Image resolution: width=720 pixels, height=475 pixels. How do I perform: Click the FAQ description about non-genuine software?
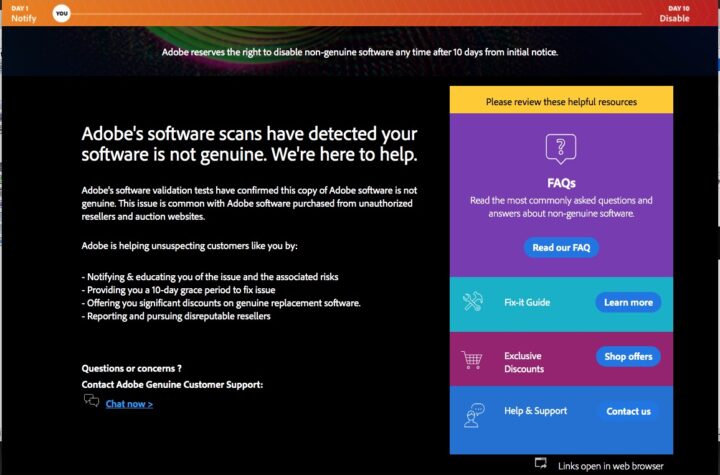click(x=561, y=207)
